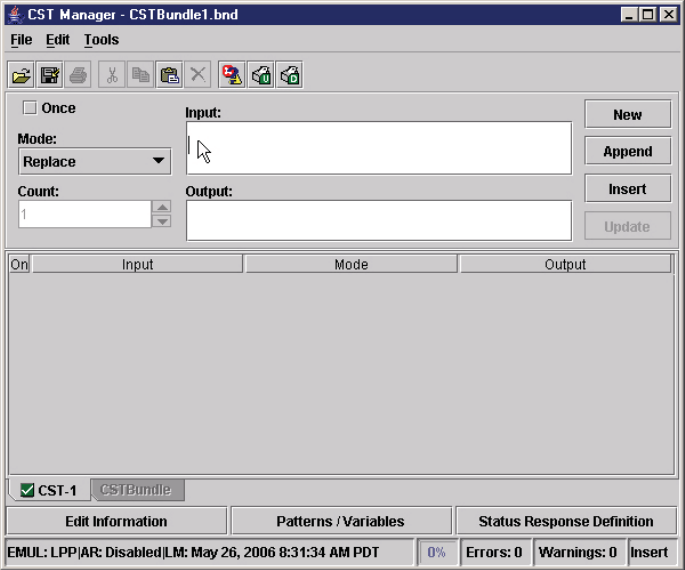Open Patterns / Variables panel

point(341,521)
